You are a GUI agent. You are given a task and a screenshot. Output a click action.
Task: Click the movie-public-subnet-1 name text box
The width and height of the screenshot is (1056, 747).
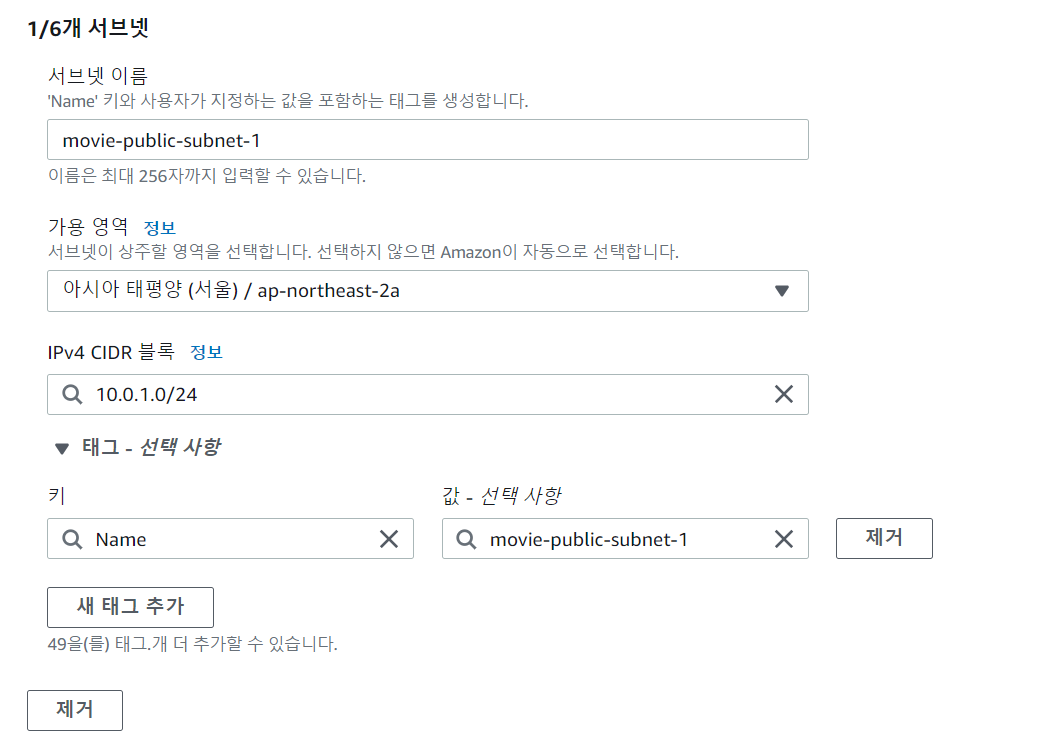point(427,139)
